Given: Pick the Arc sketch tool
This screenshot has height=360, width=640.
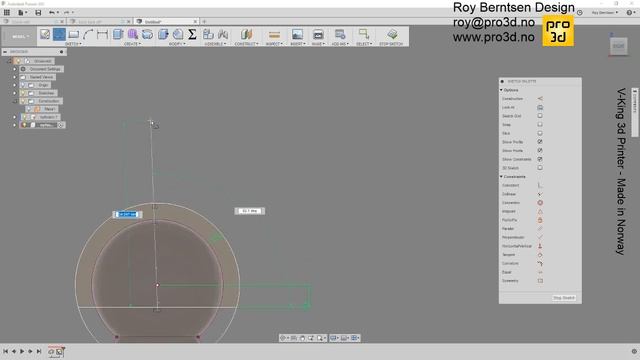Looking at the screenshot, I should point(88,34).
